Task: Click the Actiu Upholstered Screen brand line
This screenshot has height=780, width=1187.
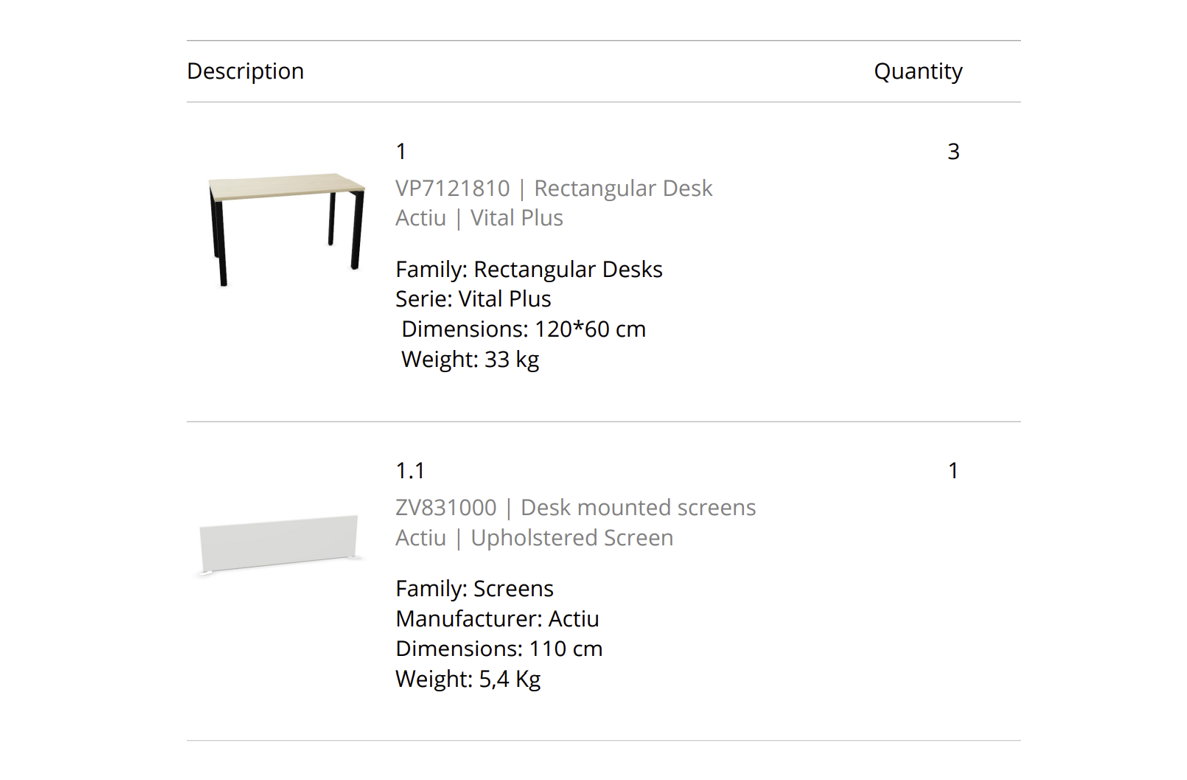Action: click(534, 538)
